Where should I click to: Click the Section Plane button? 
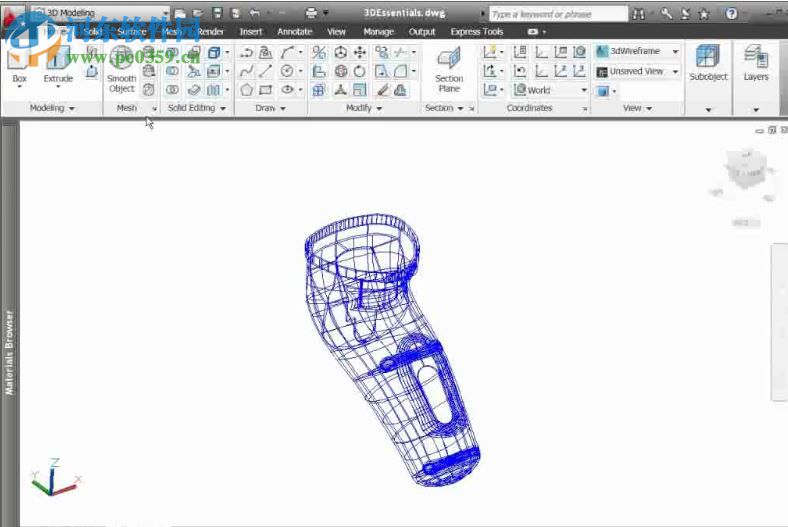449,69
